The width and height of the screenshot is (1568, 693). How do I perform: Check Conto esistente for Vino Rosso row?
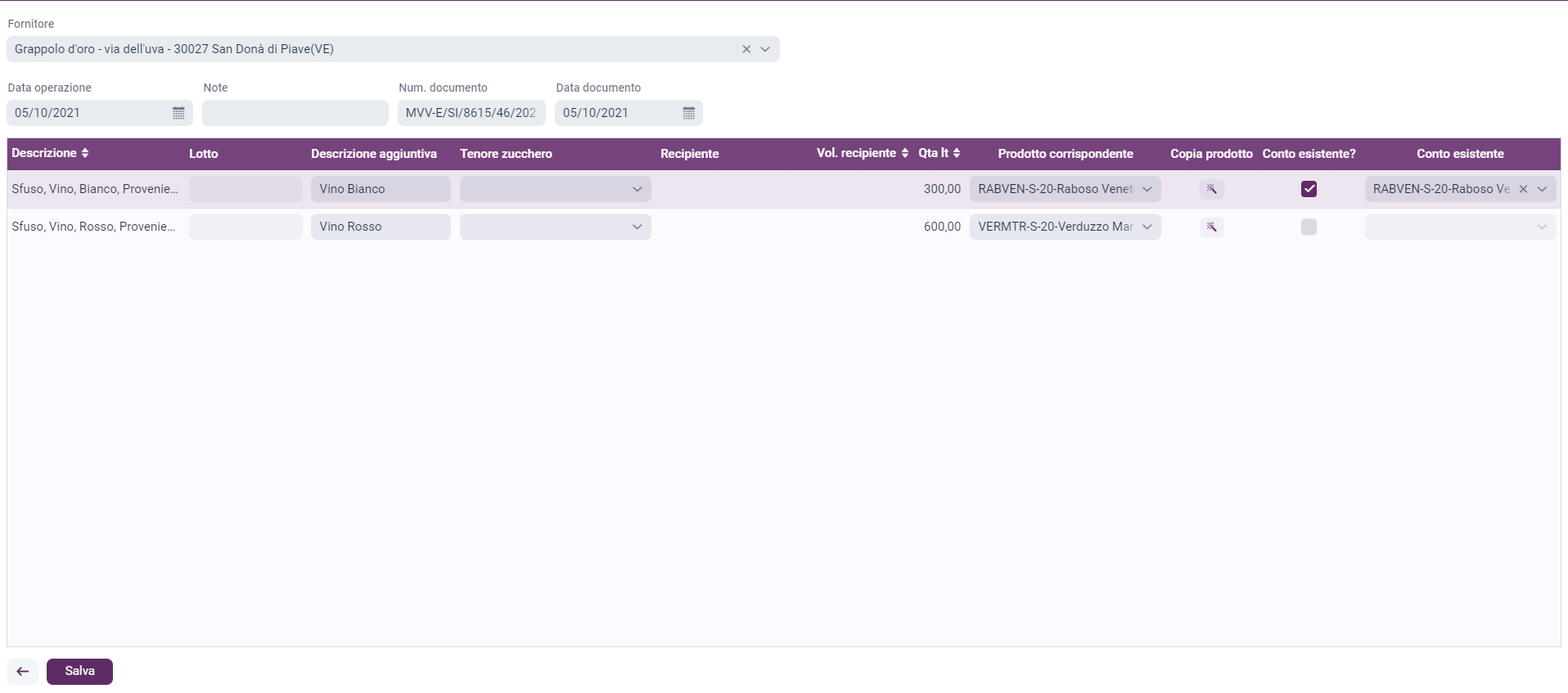click(x=1309, y=227)
